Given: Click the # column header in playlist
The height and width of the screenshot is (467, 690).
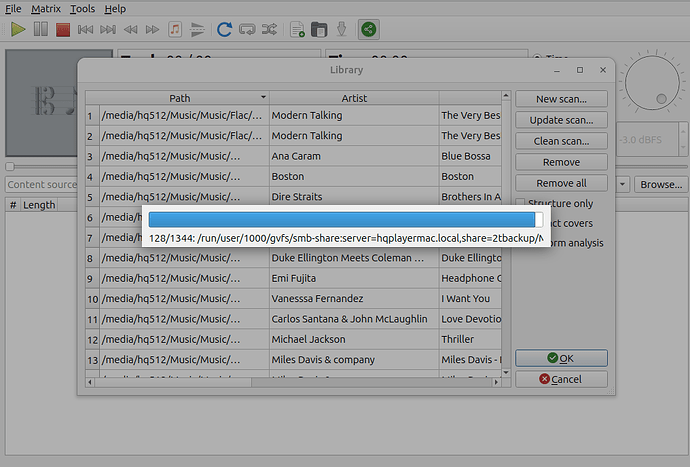Looking at the screenshot, I should click(x=13, y=205).
